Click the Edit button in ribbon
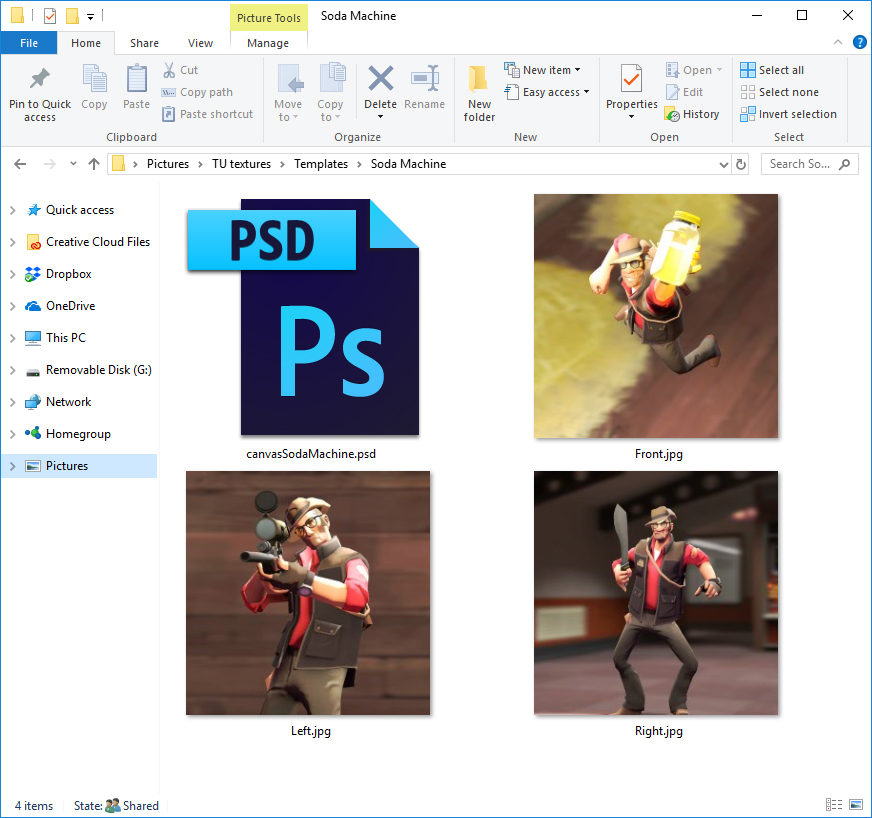The image size is (872, 818). 684,92
